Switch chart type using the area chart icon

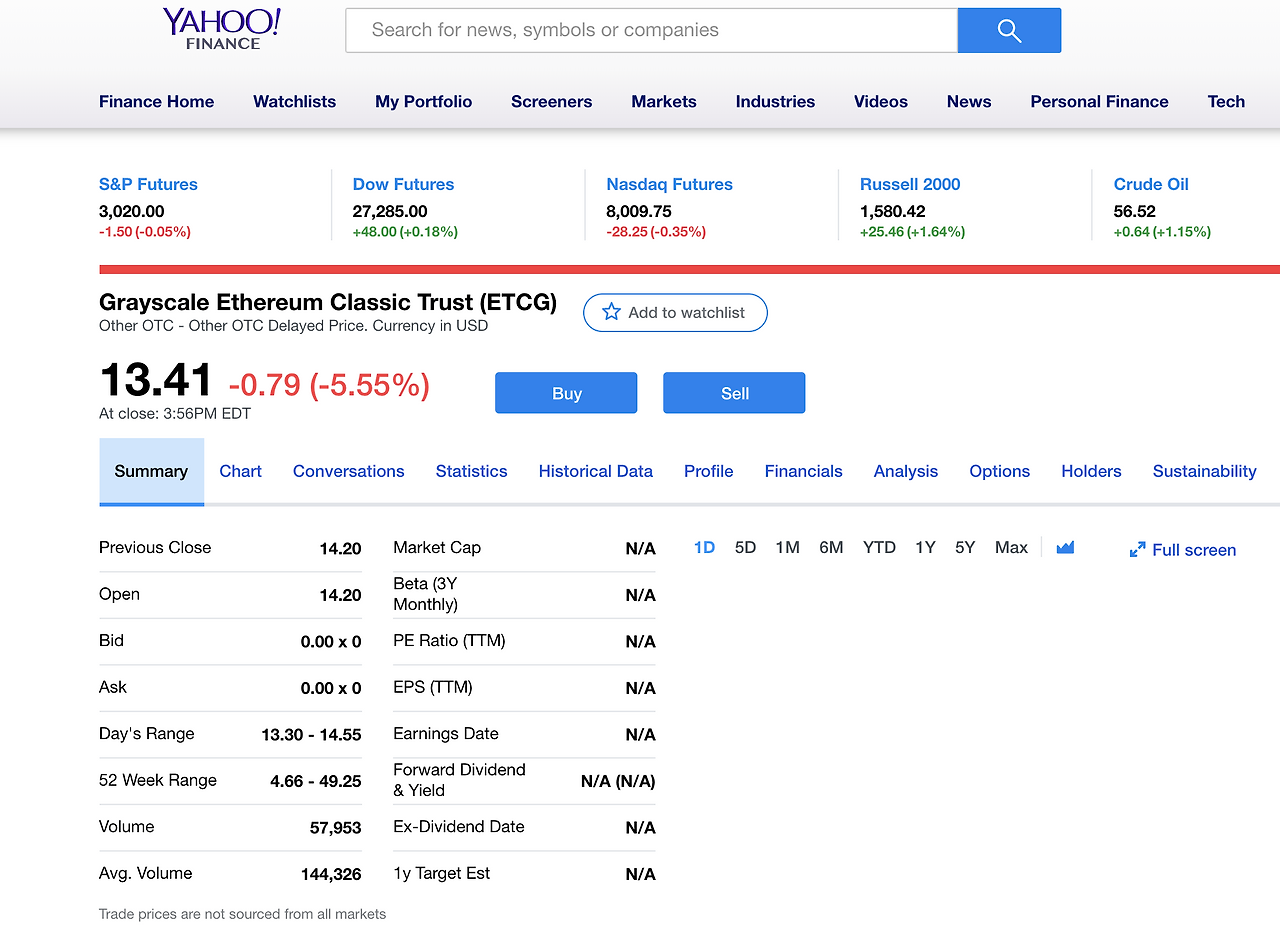tap(1065, 547)
